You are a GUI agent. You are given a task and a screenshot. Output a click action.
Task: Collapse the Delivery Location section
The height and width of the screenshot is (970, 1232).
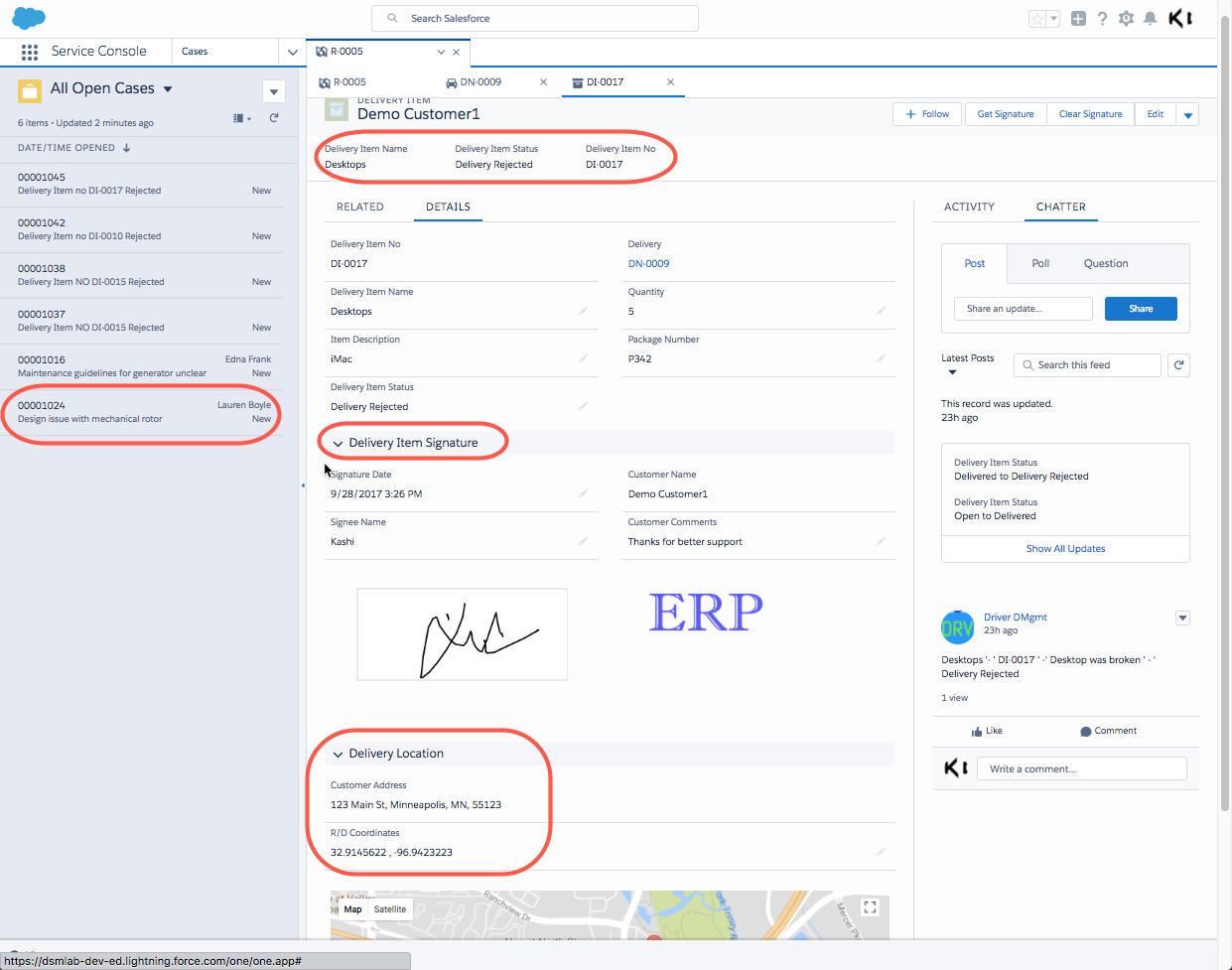(x=339, y=755)
